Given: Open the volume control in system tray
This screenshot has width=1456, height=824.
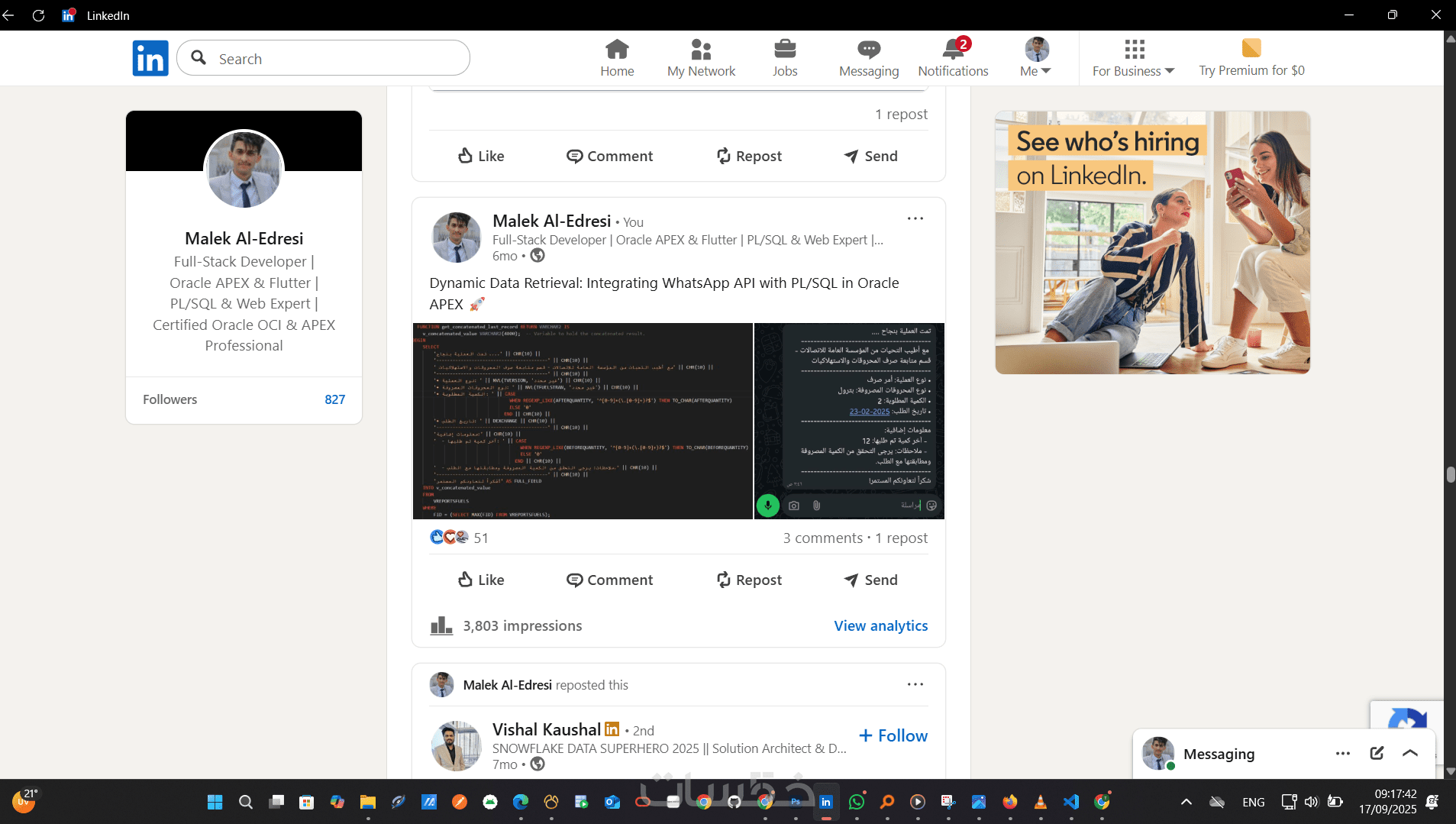Looking at the screenshot, I should click(1312, 802).
